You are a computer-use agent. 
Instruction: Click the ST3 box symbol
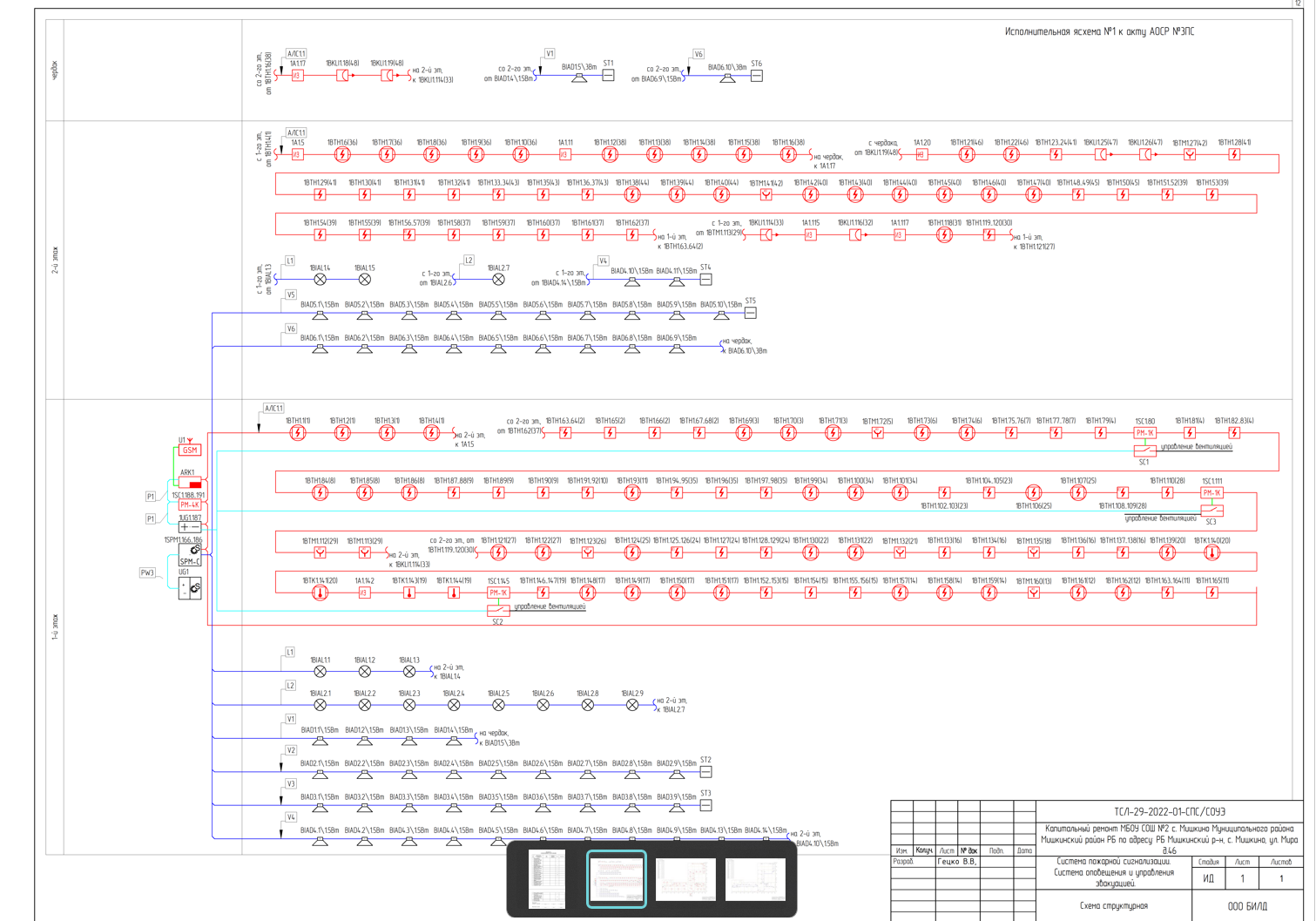click(705, 805)
